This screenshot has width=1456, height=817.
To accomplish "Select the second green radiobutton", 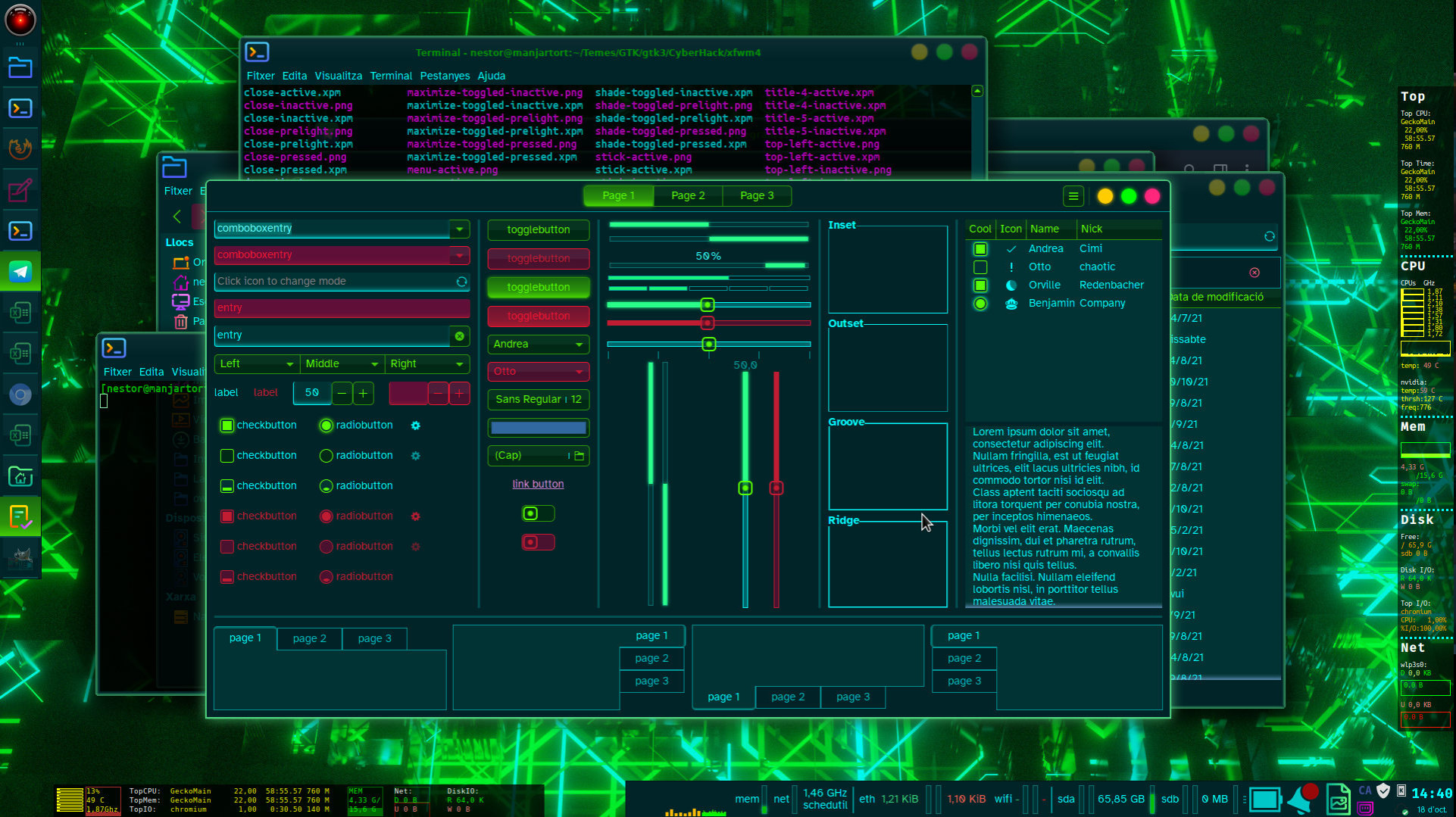I will point(326,456).
